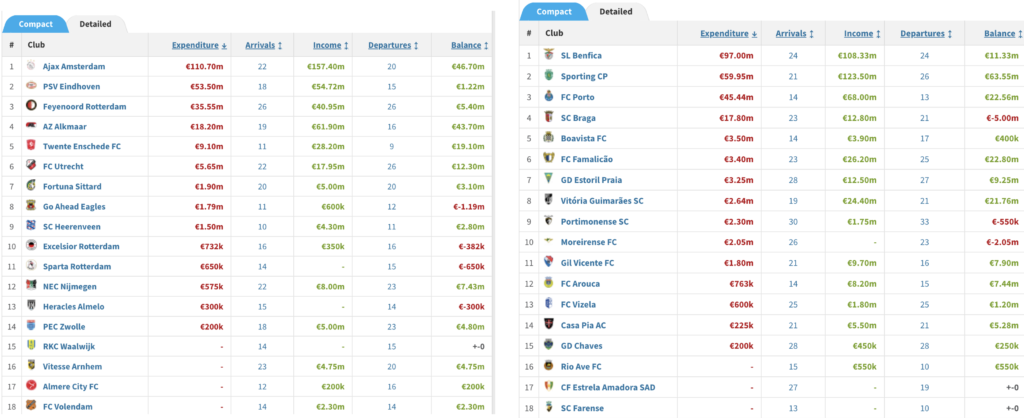Sort Dutch table by Expenditure

[200, 46]
